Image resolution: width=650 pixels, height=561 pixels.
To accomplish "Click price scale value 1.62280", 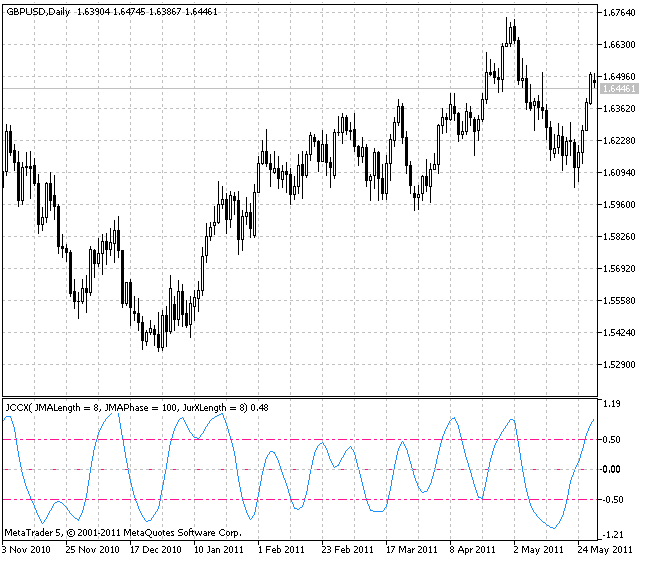I will point(619,141).
